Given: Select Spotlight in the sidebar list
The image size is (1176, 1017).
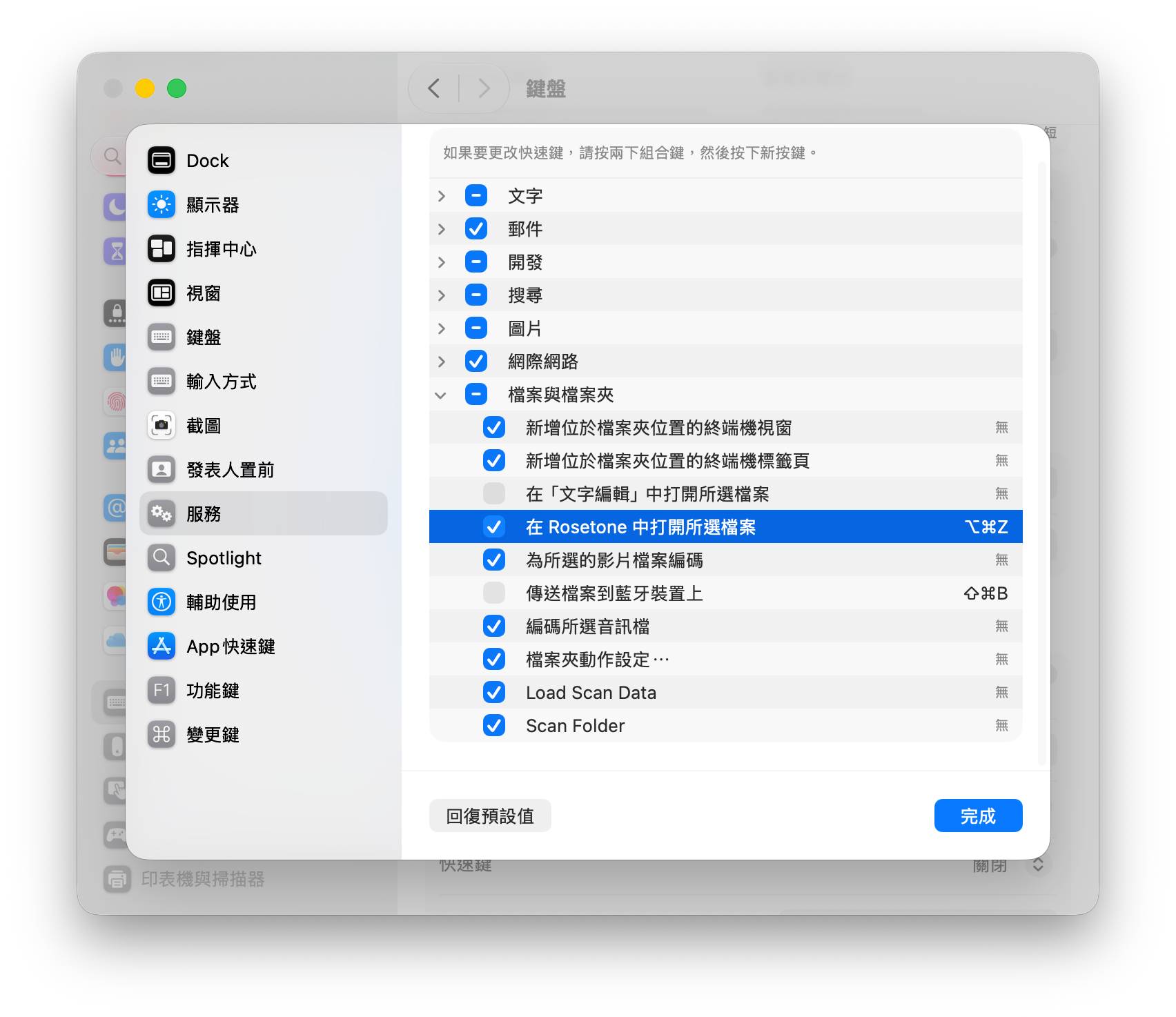Looking at the screenshot, I should coord(264,558).
